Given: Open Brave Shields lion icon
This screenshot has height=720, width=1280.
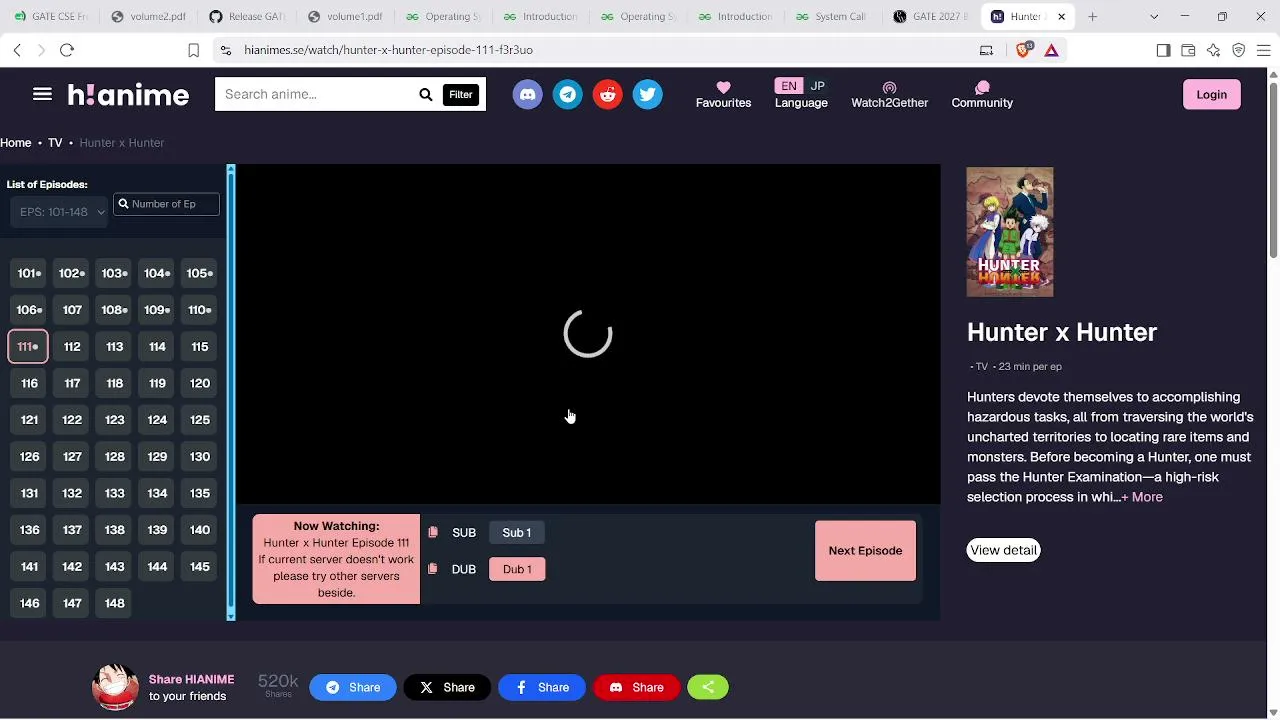Looking at the screenshot, I should coord(1023,50).
